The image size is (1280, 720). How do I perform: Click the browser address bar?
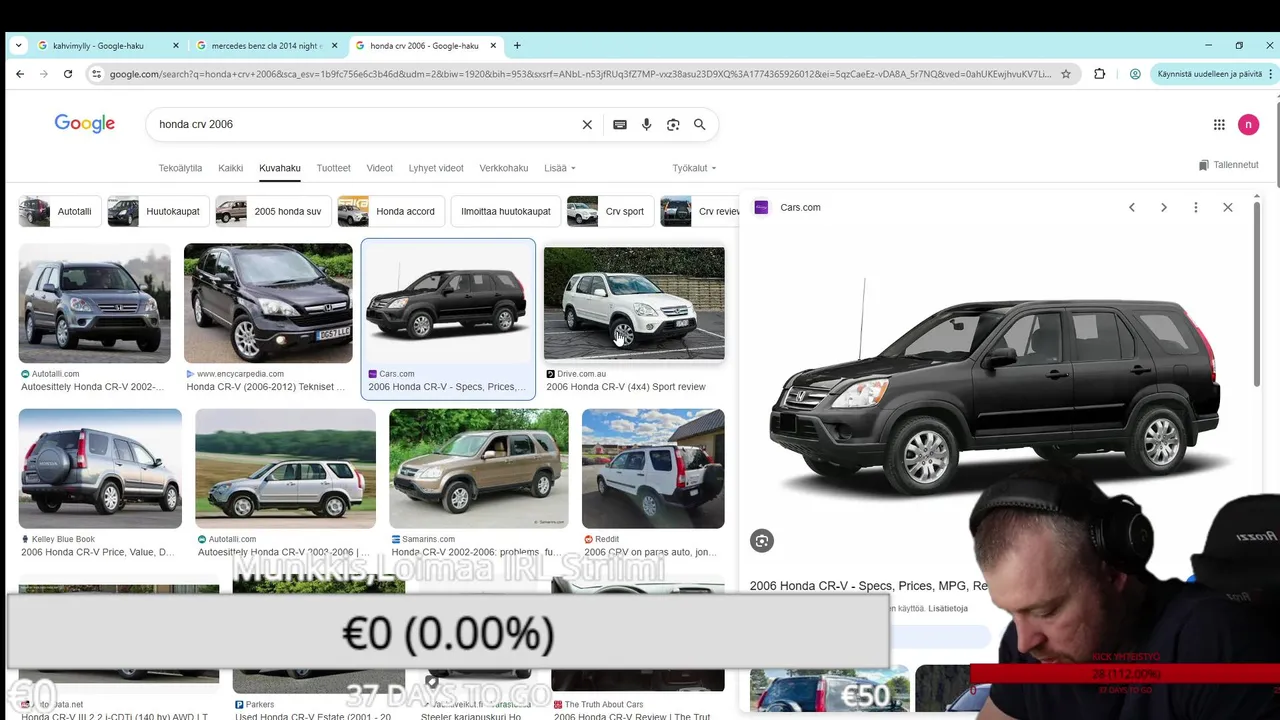click(580, 74)
